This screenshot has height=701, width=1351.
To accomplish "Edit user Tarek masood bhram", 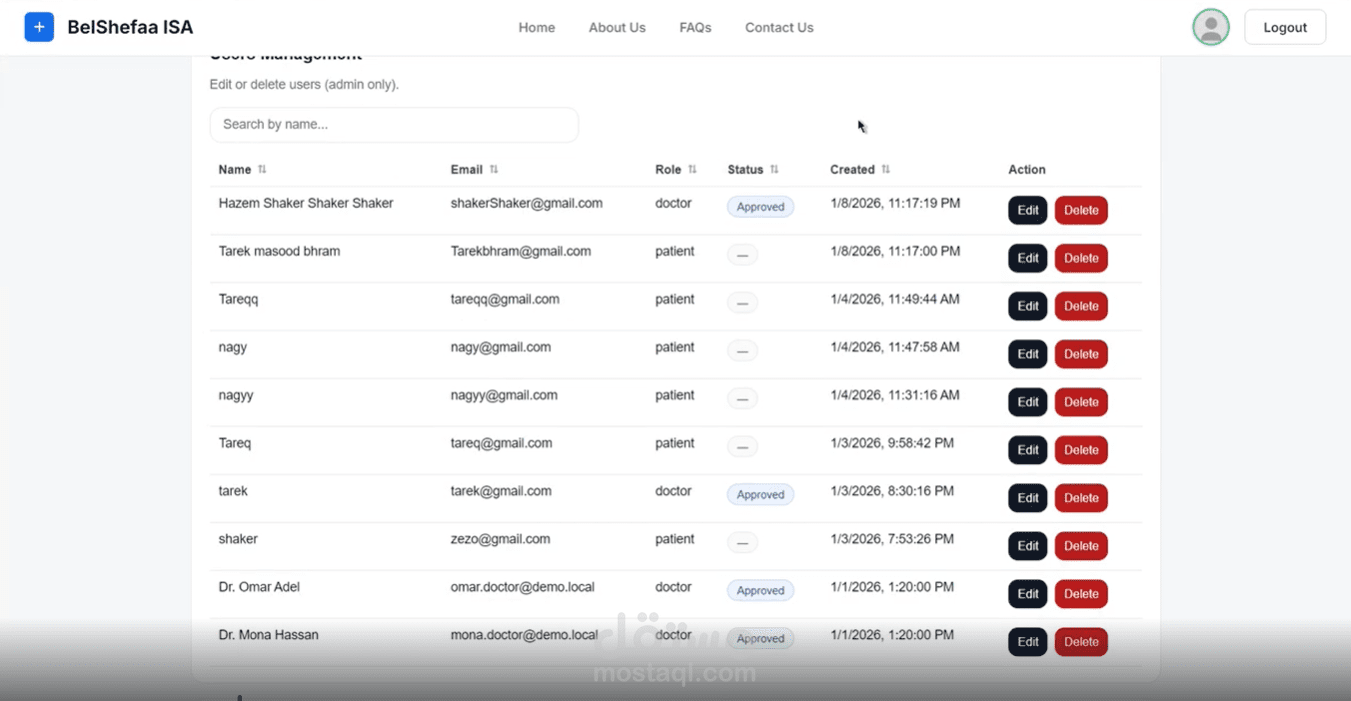I will [1028, 258].
